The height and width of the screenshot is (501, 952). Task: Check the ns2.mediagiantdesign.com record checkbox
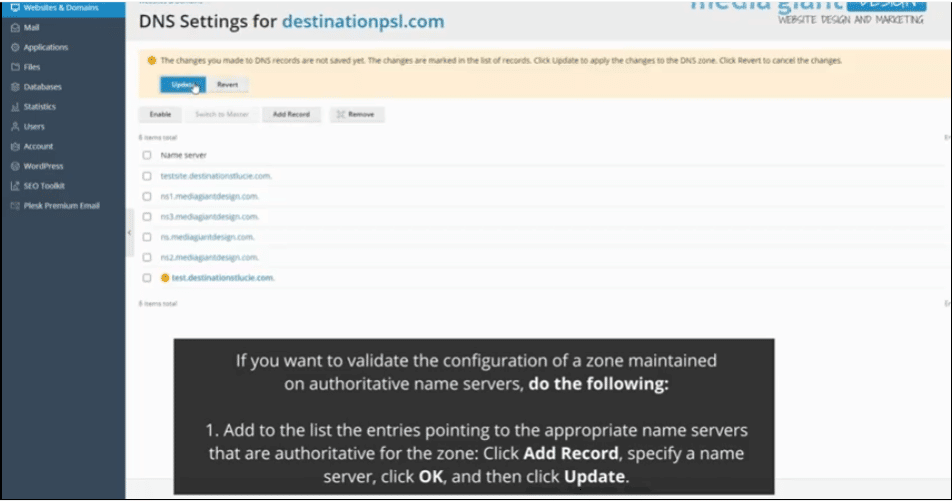click(147, 257)
